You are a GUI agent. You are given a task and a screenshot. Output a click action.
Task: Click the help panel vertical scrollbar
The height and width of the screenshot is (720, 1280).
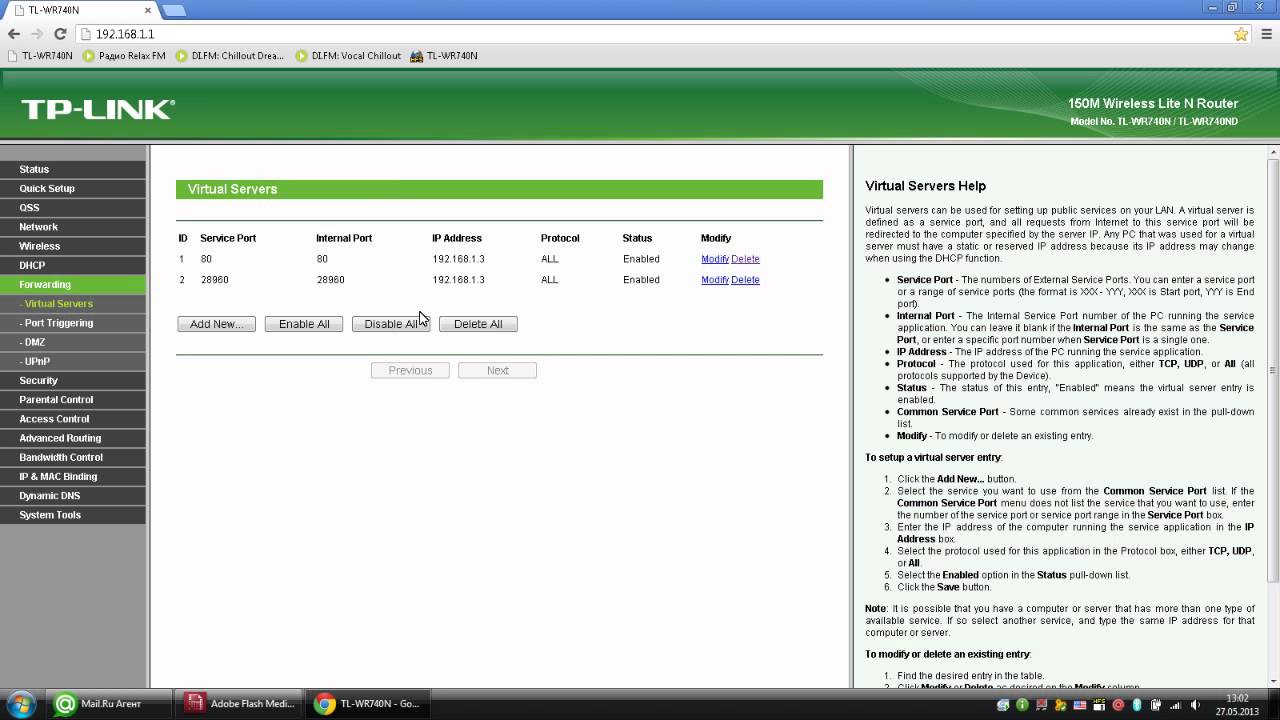coord(1273,370)
